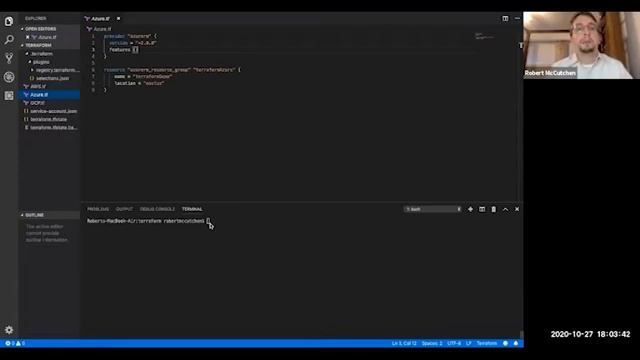Click line 3 features in the editor

124,49
